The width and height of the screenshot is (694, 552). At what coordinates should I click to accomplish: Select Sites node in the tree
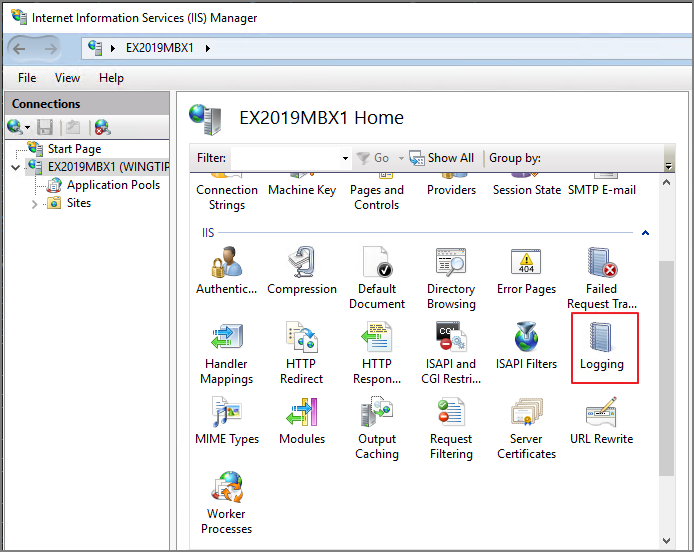79,203
